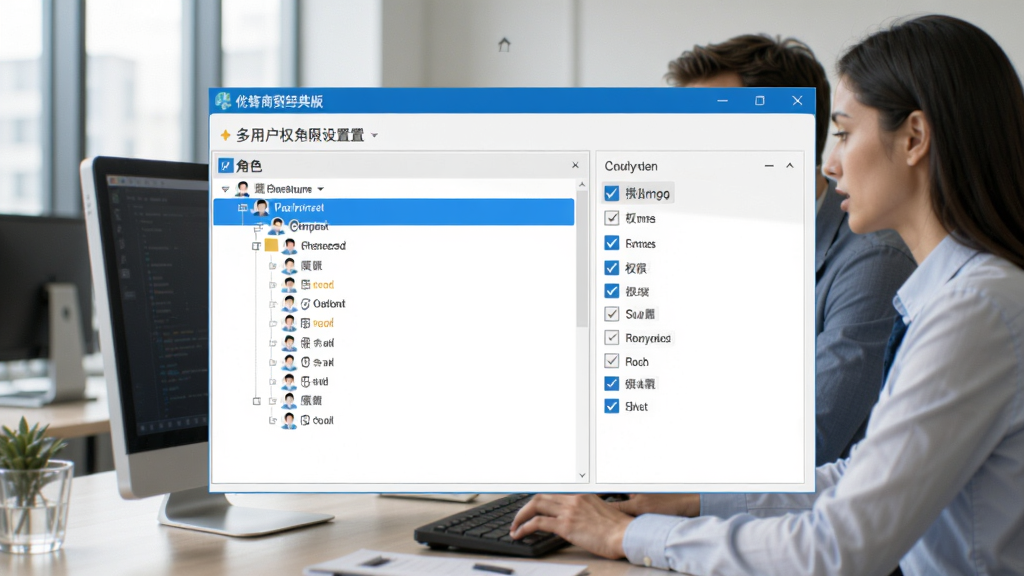
Task: Toggle the Ronyoies checkbox
Action: coord(611,338)
